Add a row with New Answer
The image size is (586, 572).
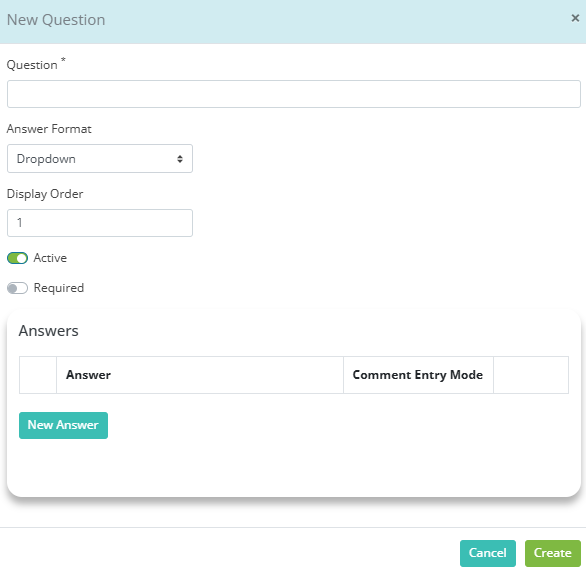click(64, 425)
